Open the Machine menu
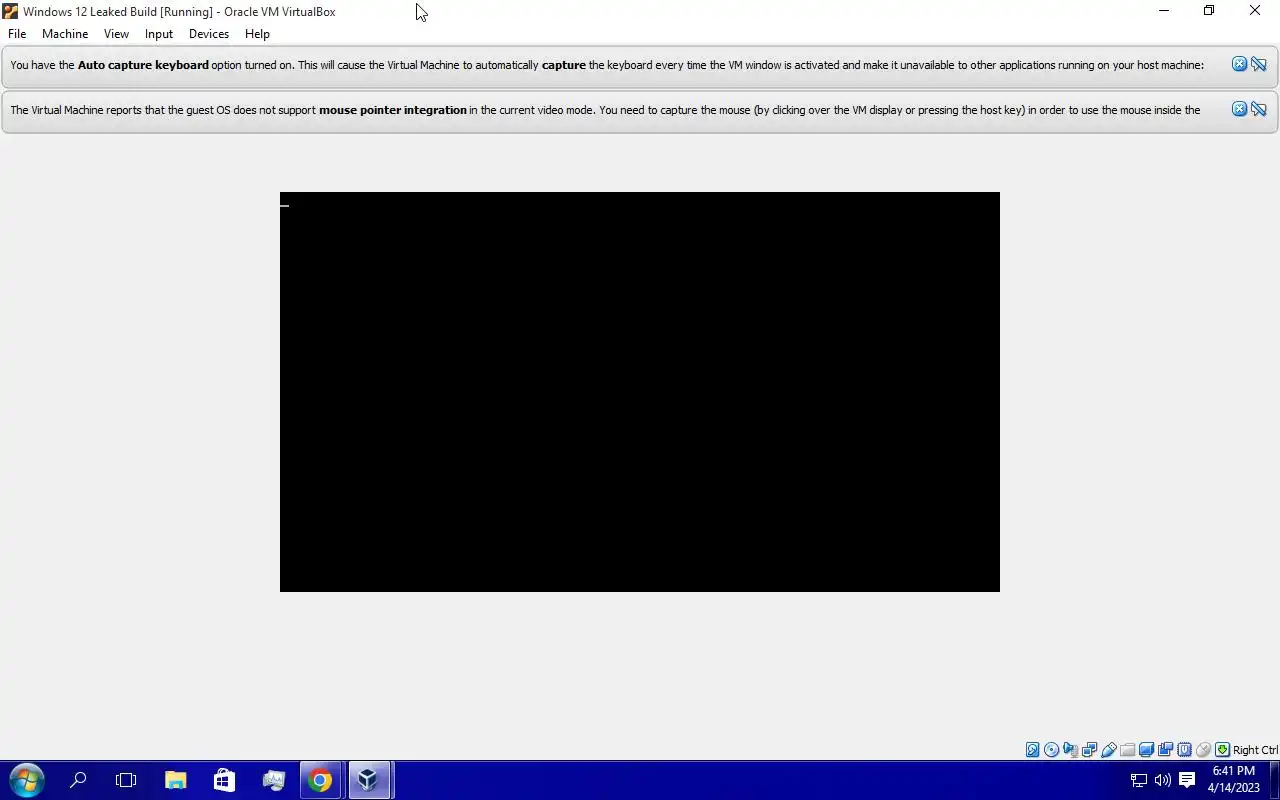 pyautogui.click(x=65, y=34)
